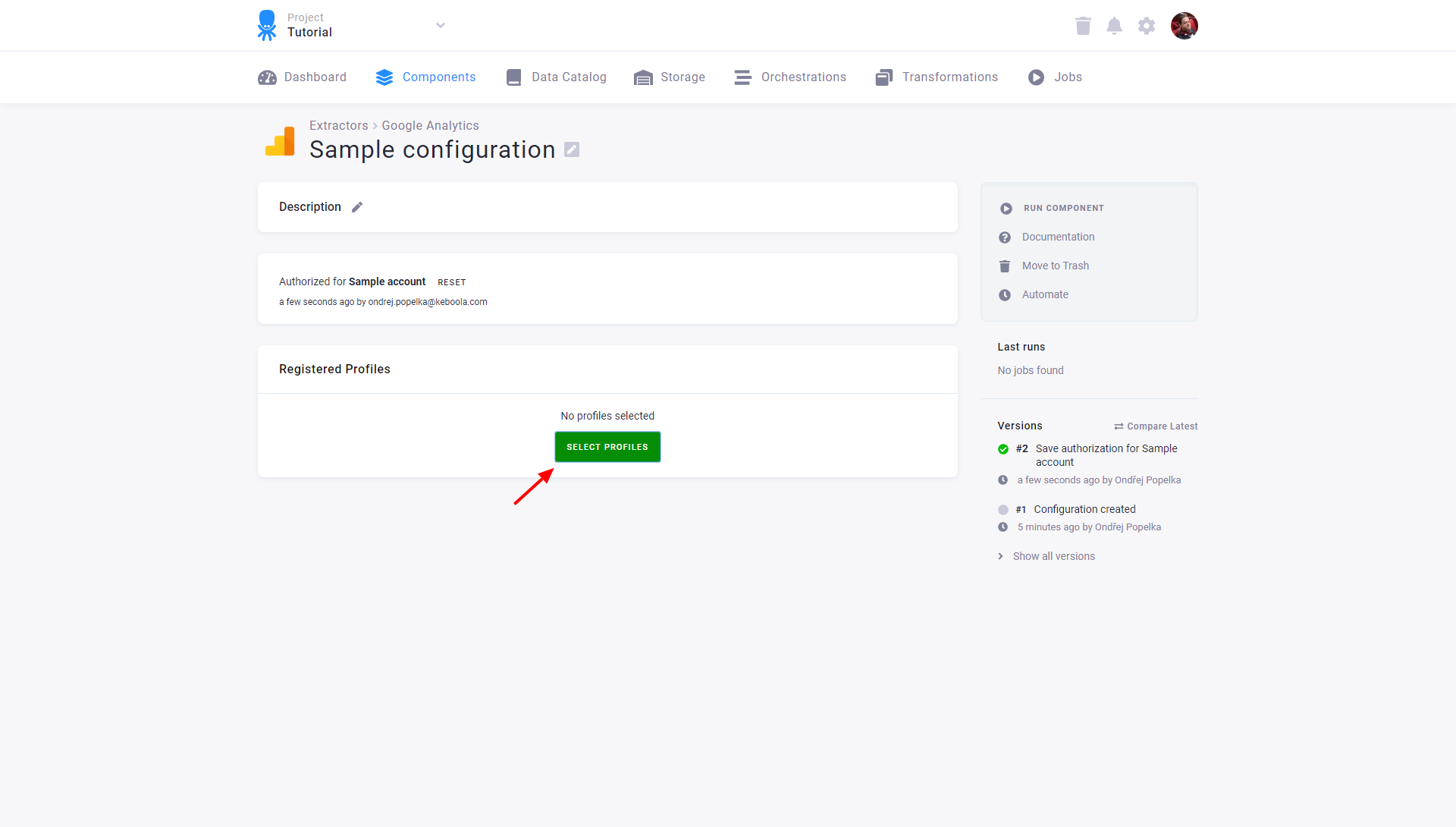
Task: Click 5 minutes ago timestamp text
Action: [1049, 527]
